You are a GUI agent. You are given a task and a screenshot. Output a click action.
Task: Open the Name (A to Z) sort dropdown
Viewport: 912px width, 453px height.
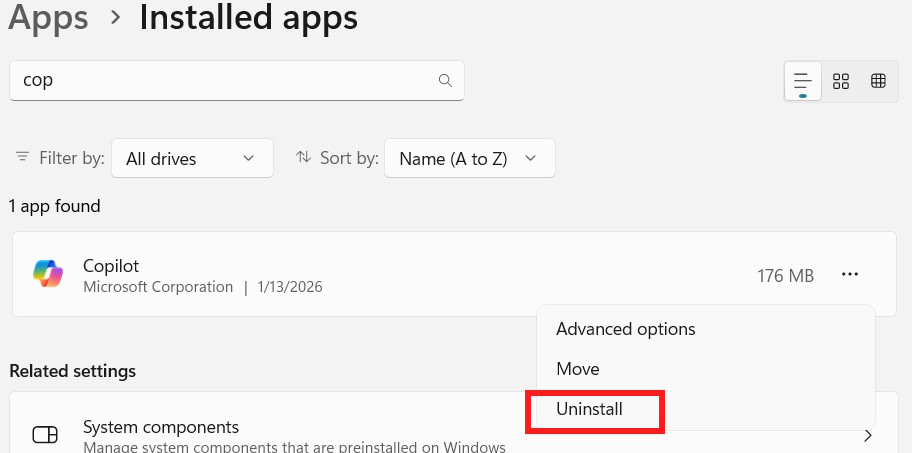pyautogui.click(x=469, y=158)
